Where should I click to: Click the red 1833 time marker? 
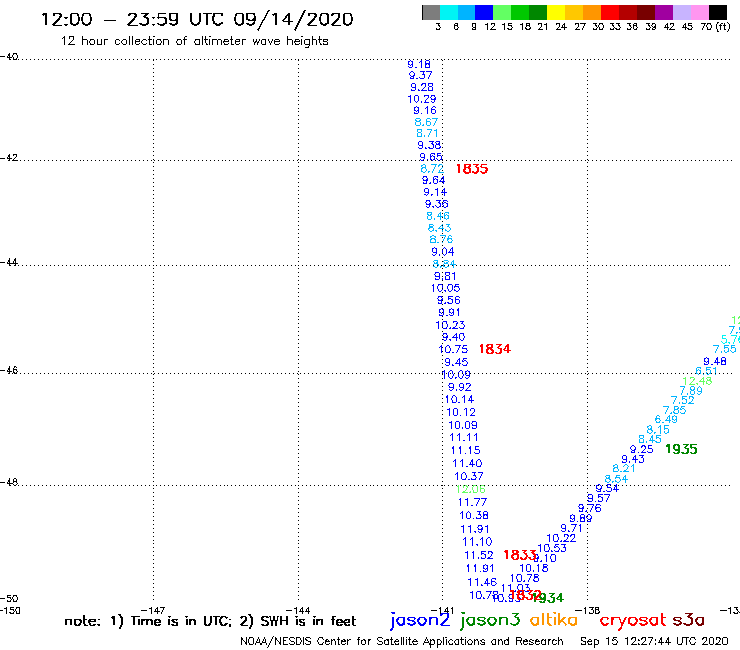click(x=520, y=555)
